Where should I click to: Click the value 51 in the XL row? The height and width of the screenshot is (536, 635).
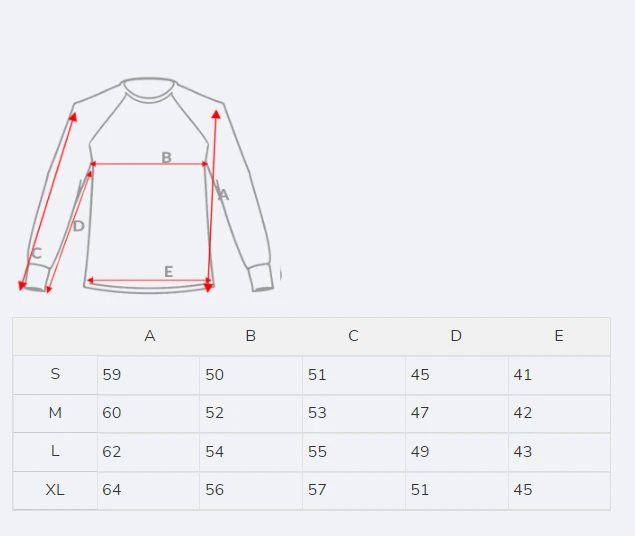420,489
